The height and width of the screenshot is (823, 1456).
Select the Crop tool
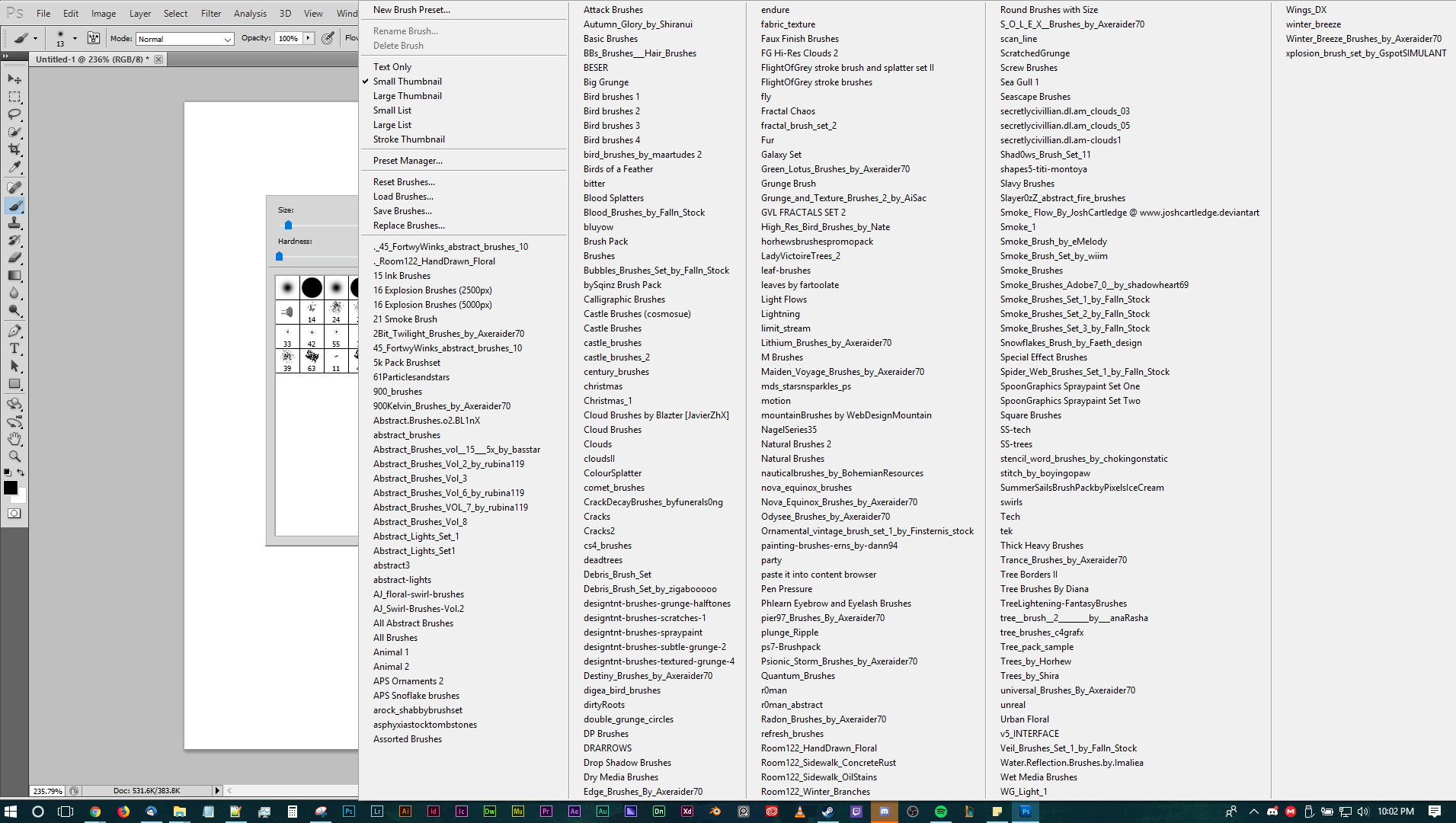(x=14, y=149)
